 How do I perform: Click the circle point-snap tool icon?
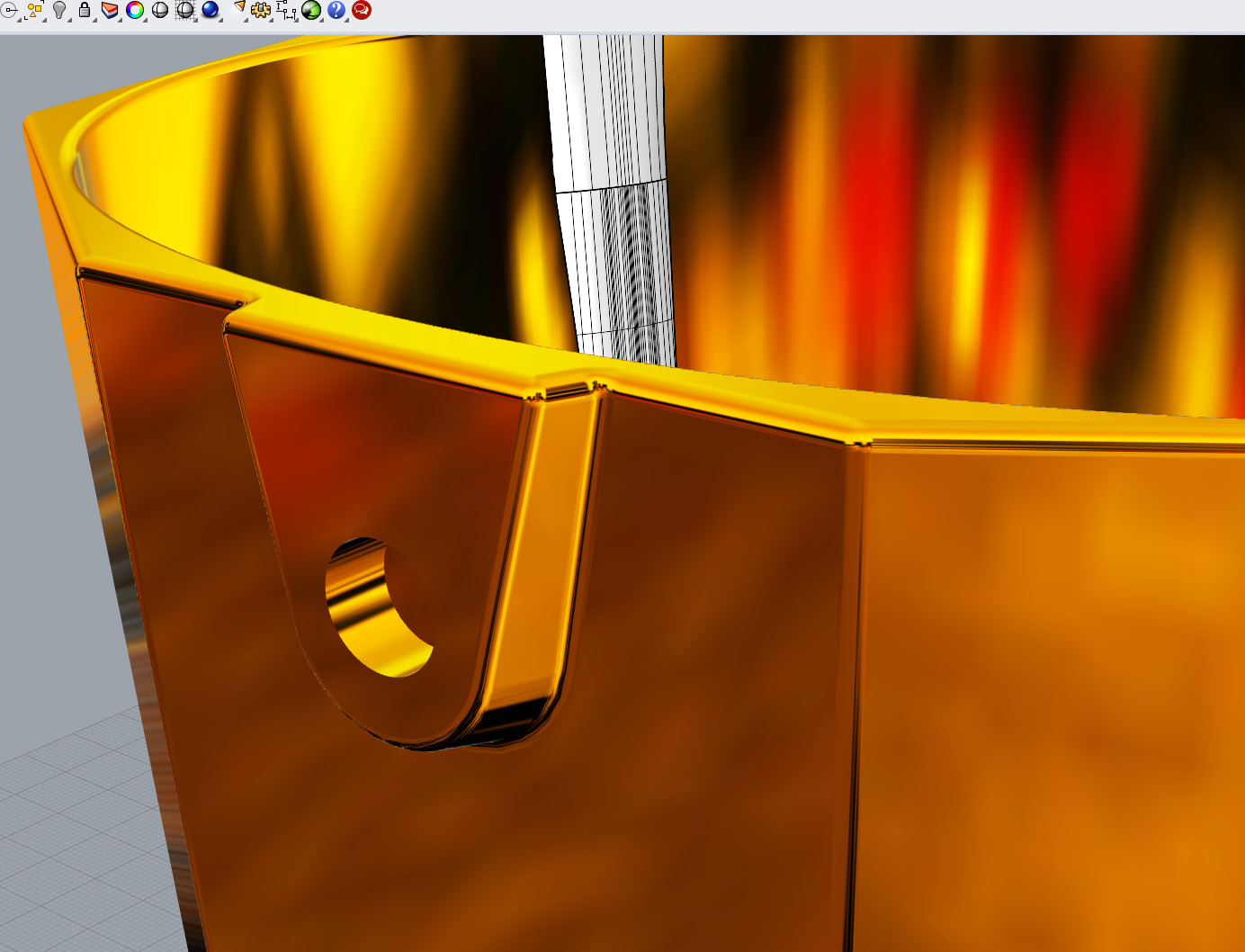coord(9,10)
